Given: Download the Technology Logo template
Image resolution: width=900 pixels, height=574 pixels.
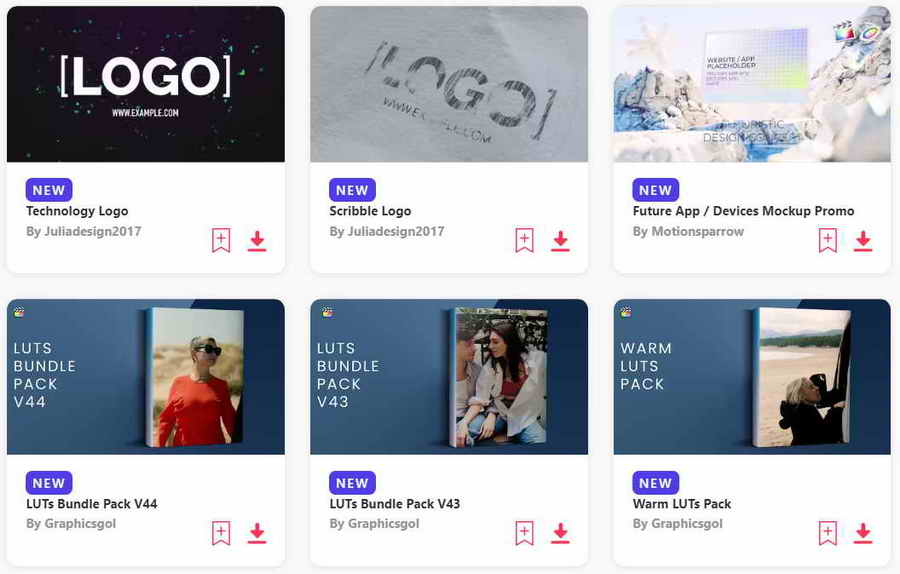Looking at the screenshot, I should pyautogui.click(x=257, y=241).
